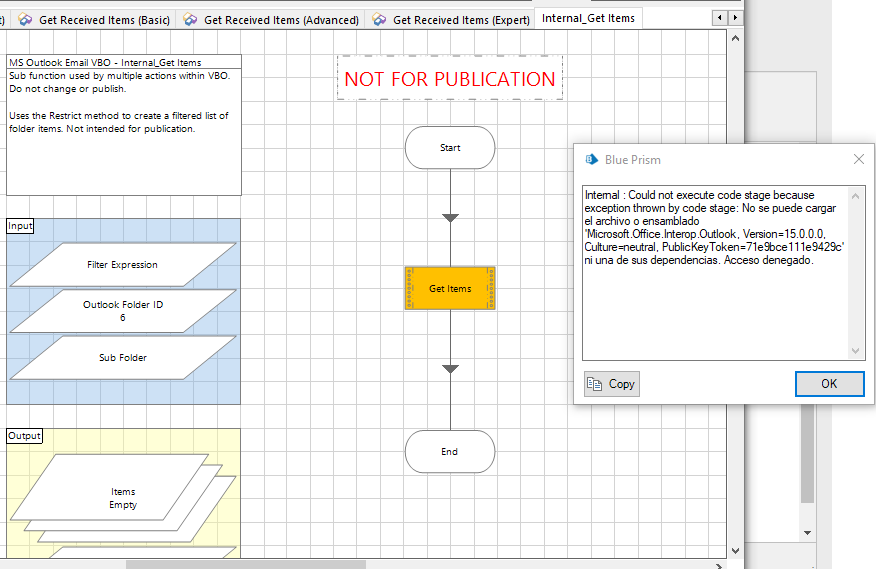Click the Get Items code stage
The image size is (876, 569).
(450, 289)
